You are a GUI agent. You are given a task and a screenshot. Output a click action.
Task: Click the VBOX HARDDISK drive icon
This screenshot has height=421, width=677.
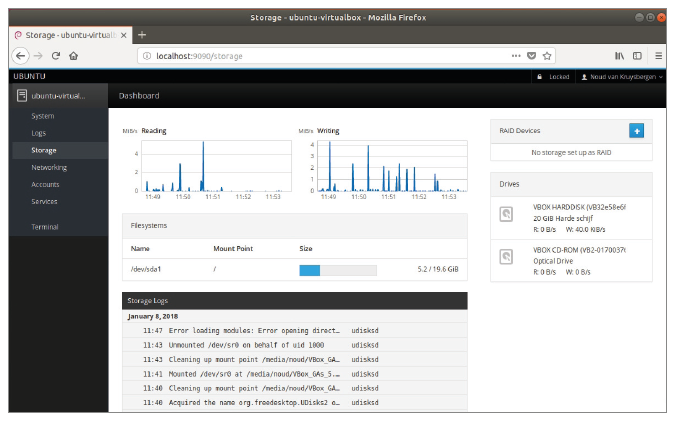(507, 213)
